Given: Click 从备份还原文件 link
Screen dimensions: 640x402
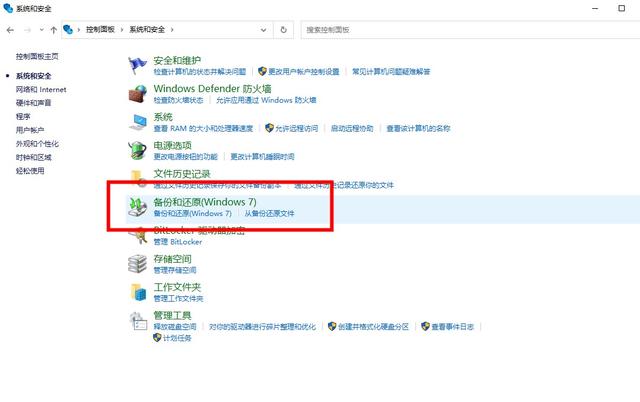Looking at the screenshot, I should 269,213.
